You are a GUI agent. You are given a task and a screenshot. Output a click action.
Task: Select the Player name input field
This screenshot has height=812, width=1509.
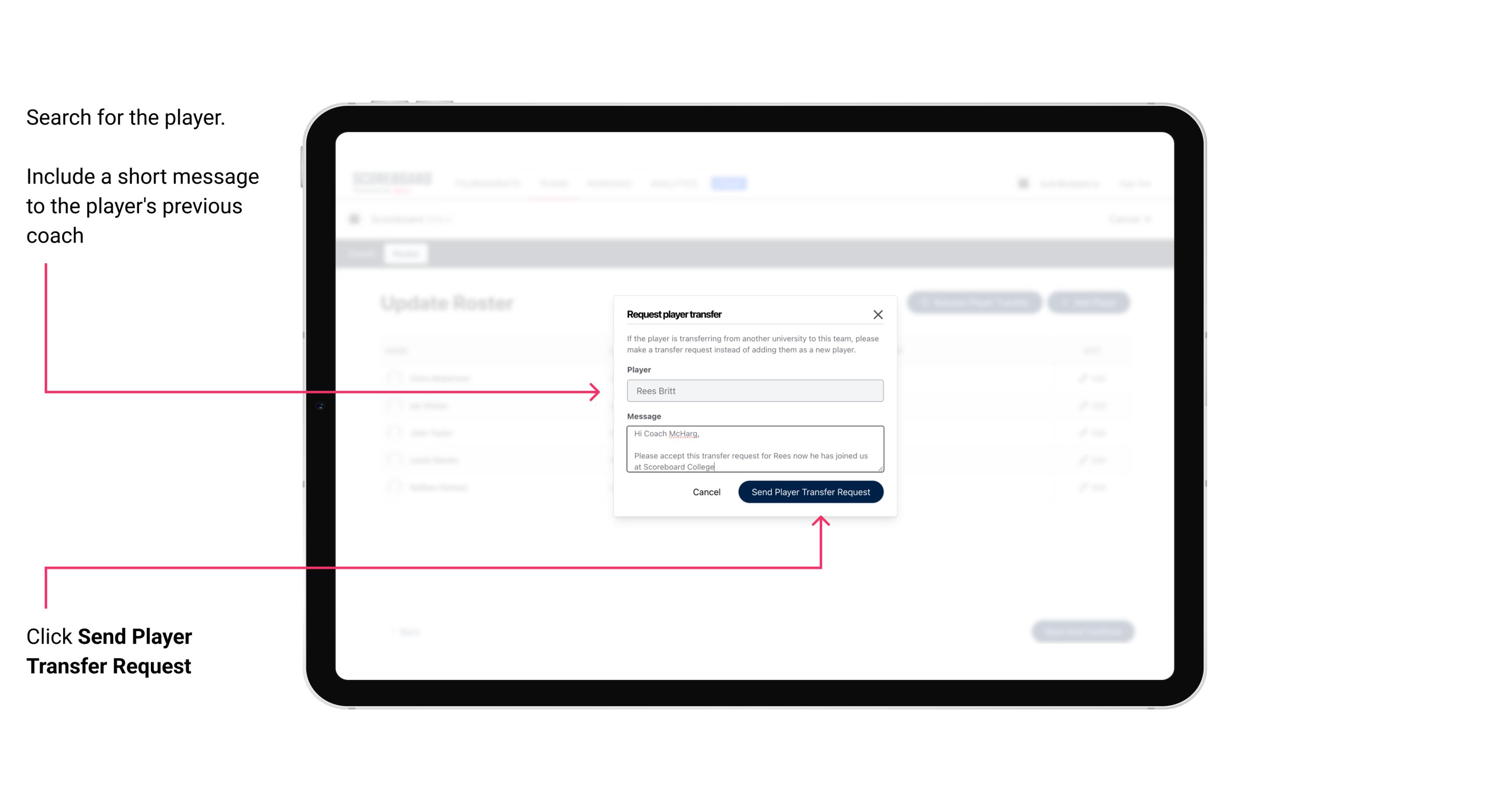pyautogui.click(x=753, y=391)
